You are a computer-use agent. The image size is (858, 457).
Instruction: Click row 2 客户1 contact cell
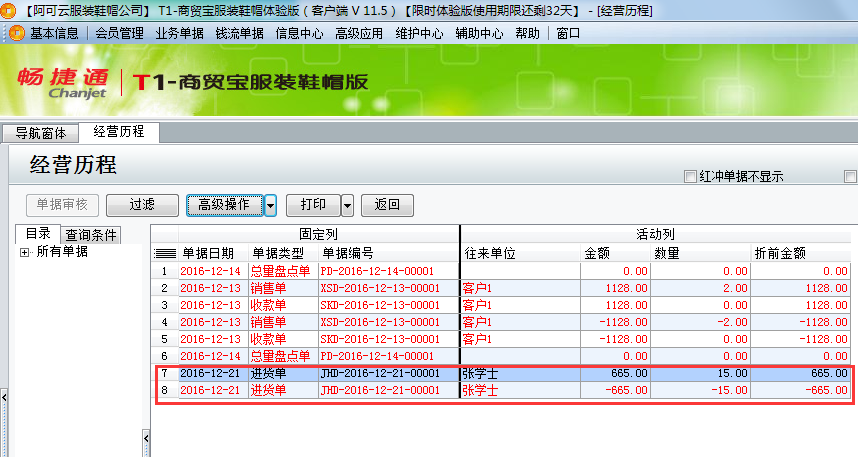click(x=520, y=288)
